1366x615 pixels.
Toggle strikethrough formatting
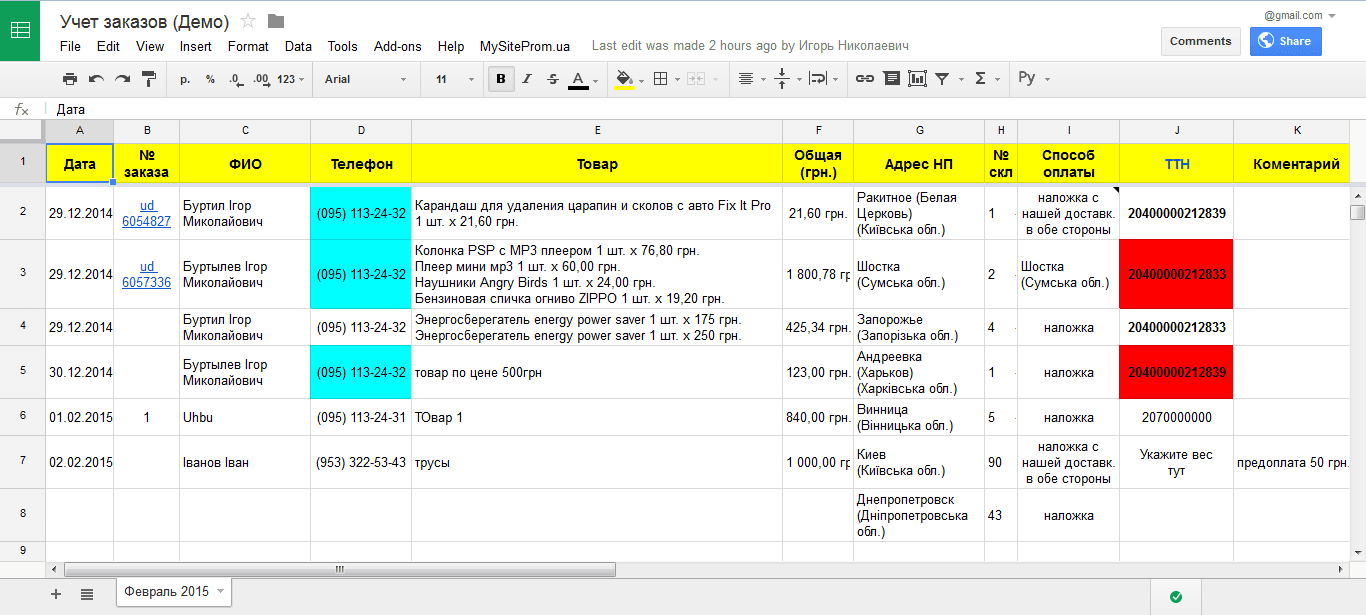(x=553, y=79)
